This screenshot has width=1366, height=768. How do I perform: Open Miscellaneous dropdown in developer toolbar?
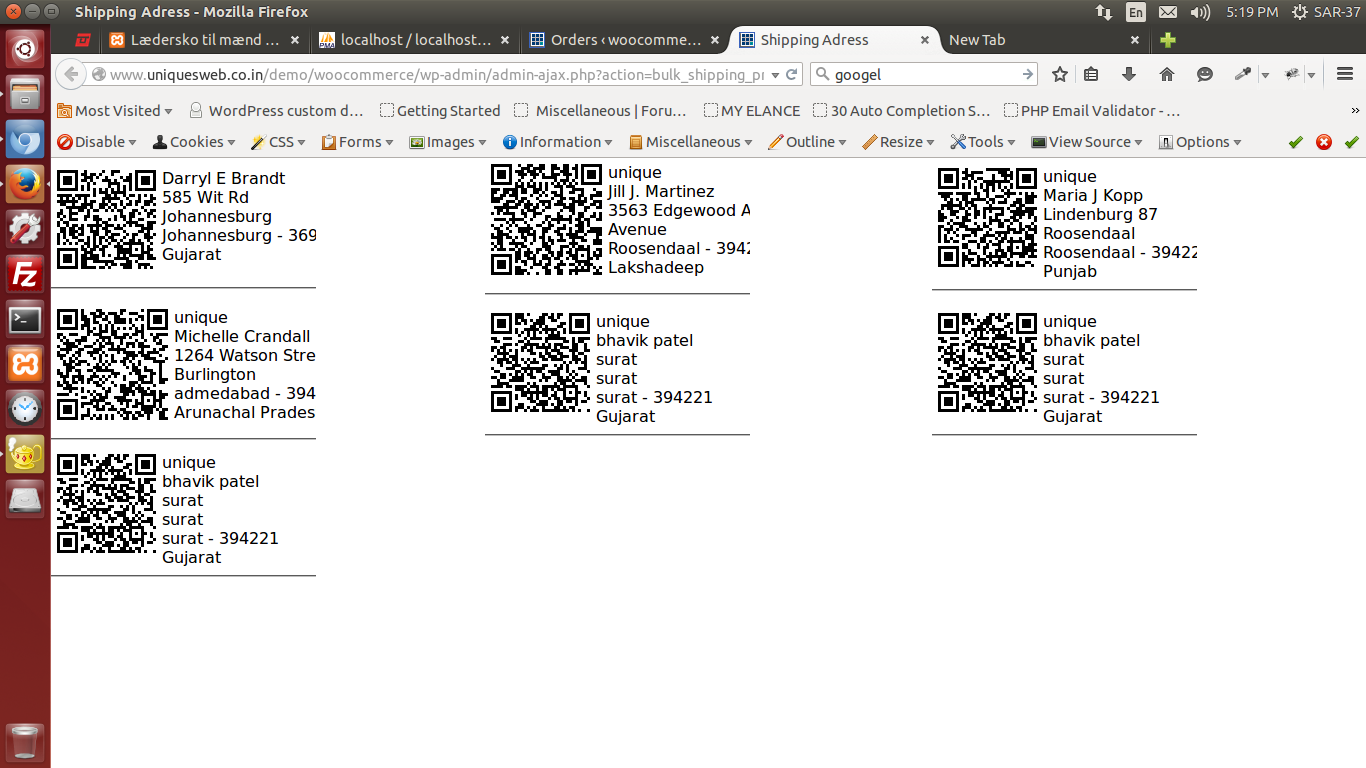click(x=691, y=142)
